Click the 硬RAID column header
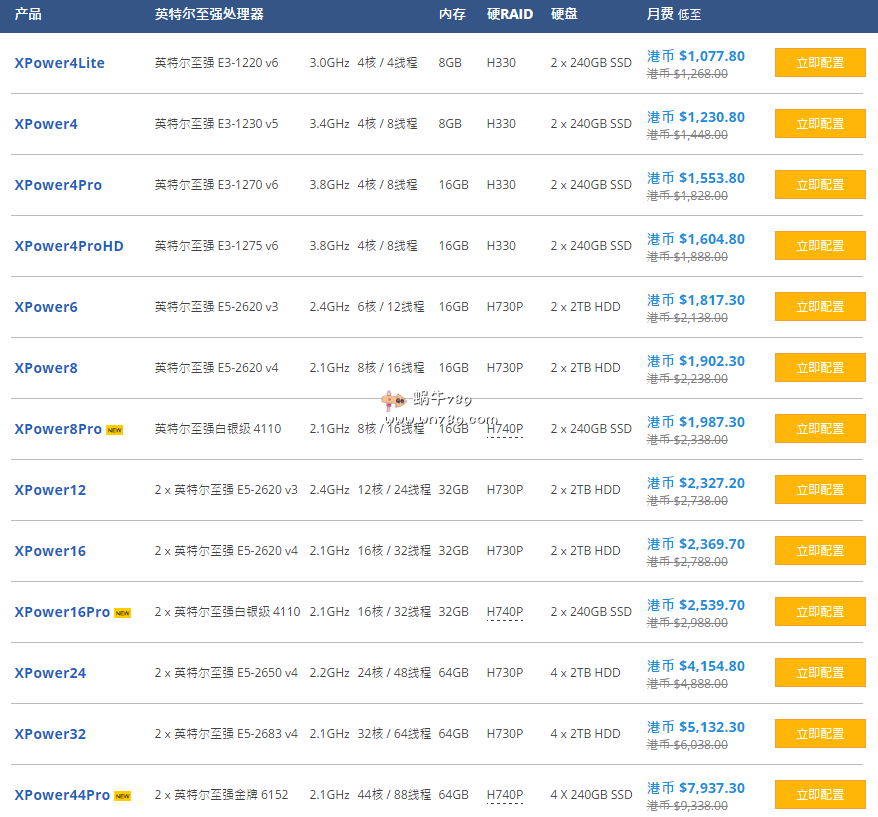Viewport: 878px width, 817px height. pos(509,15)
